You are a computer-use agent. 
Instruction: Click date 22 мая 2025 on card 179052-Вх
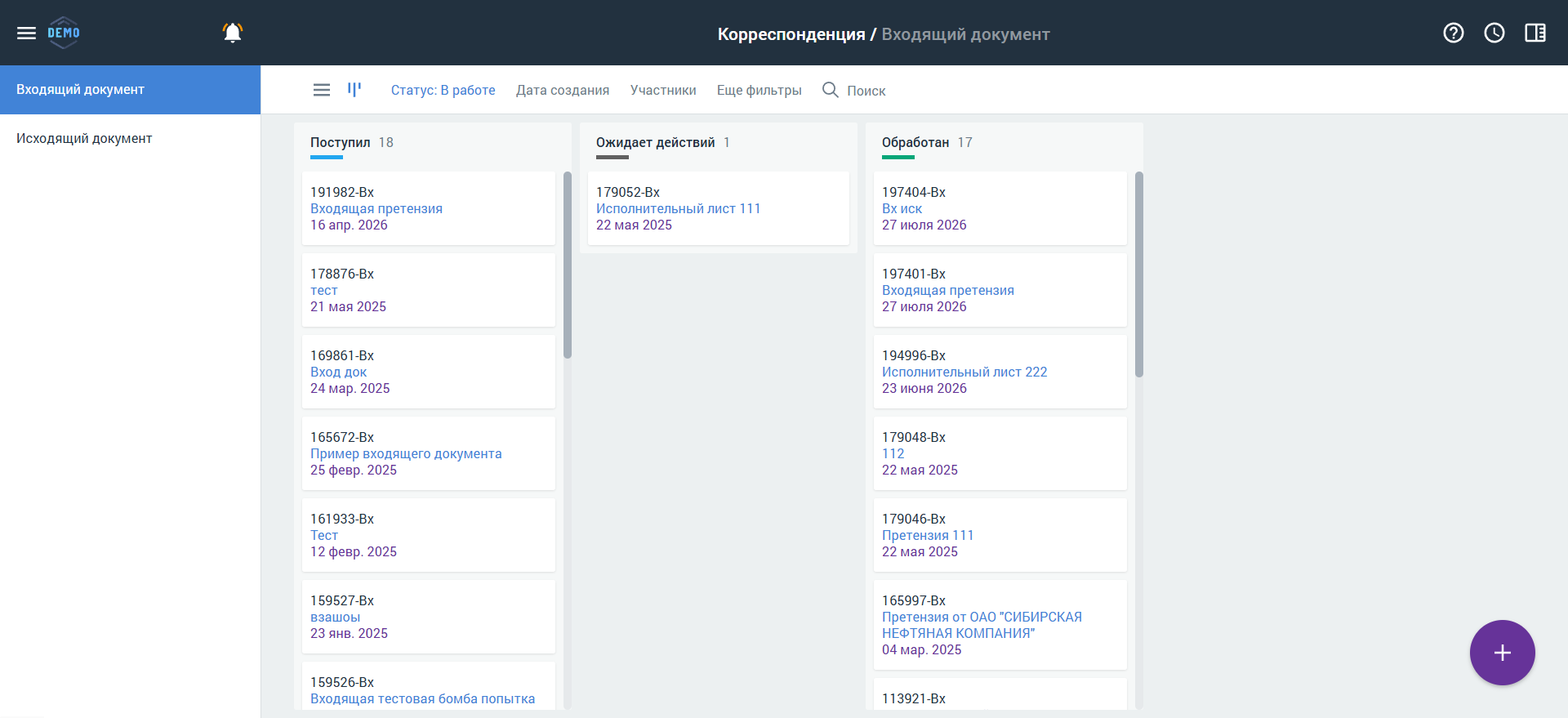coord(635,225)
